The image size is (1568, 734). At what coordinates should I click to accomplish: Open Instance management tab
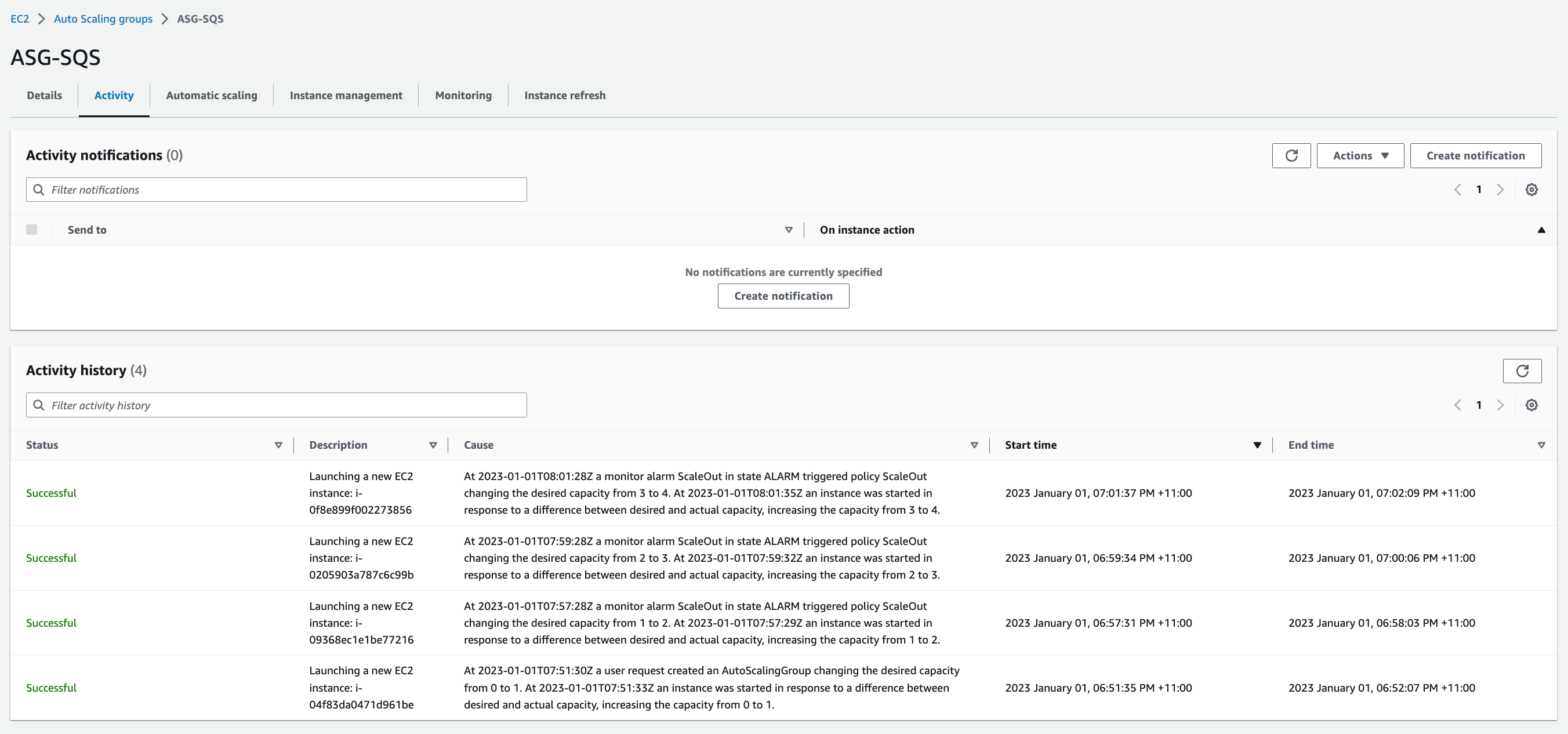[346, 96]
